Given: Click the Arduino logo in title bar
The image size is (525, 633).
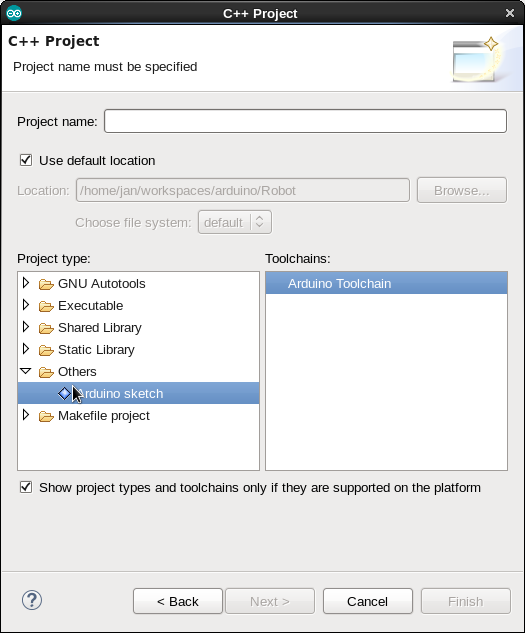Looking at the screenshot, I should coord(14,13).
